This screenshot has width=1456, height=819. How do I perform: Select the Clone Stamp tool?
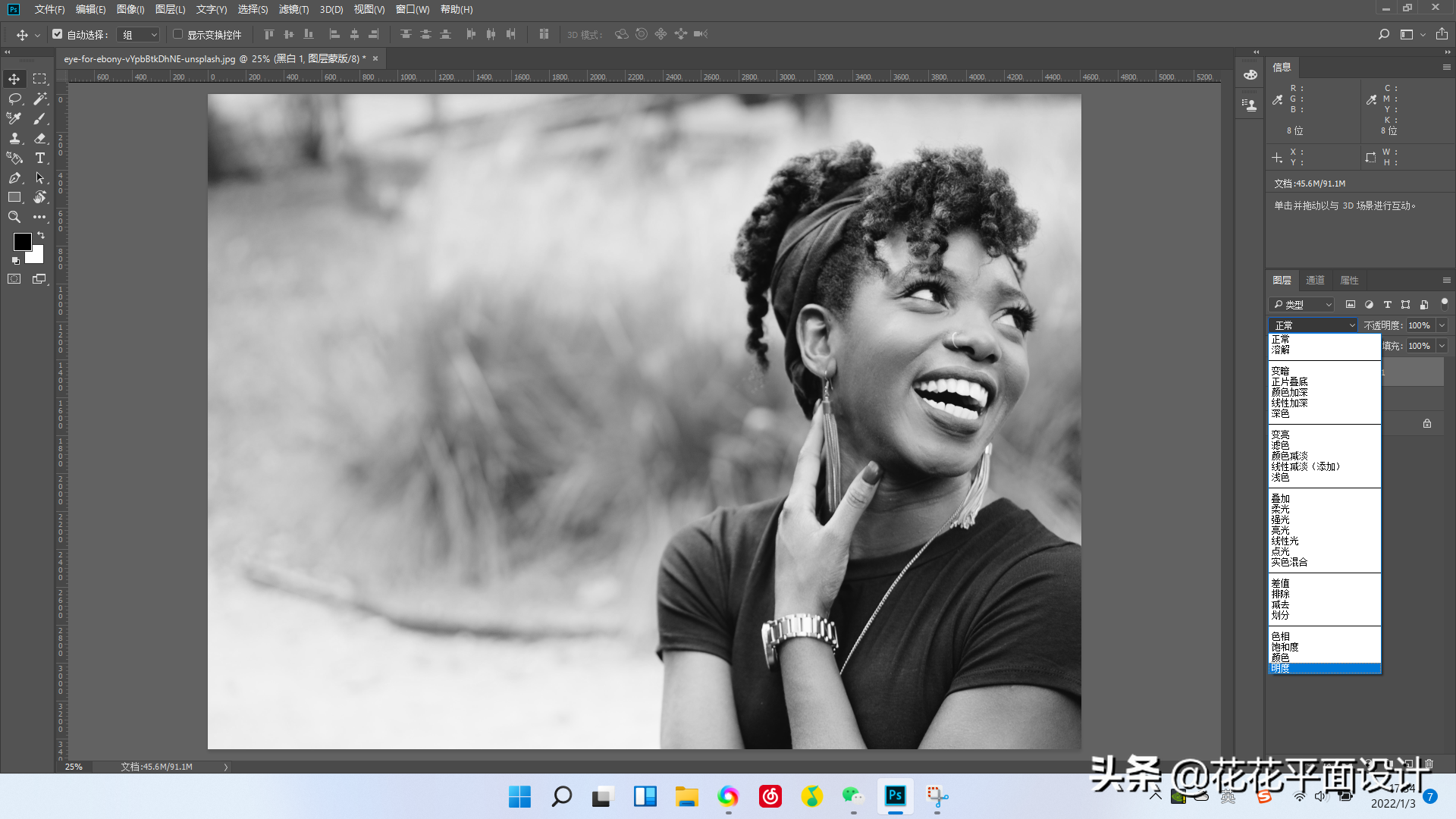coord(14,138)
